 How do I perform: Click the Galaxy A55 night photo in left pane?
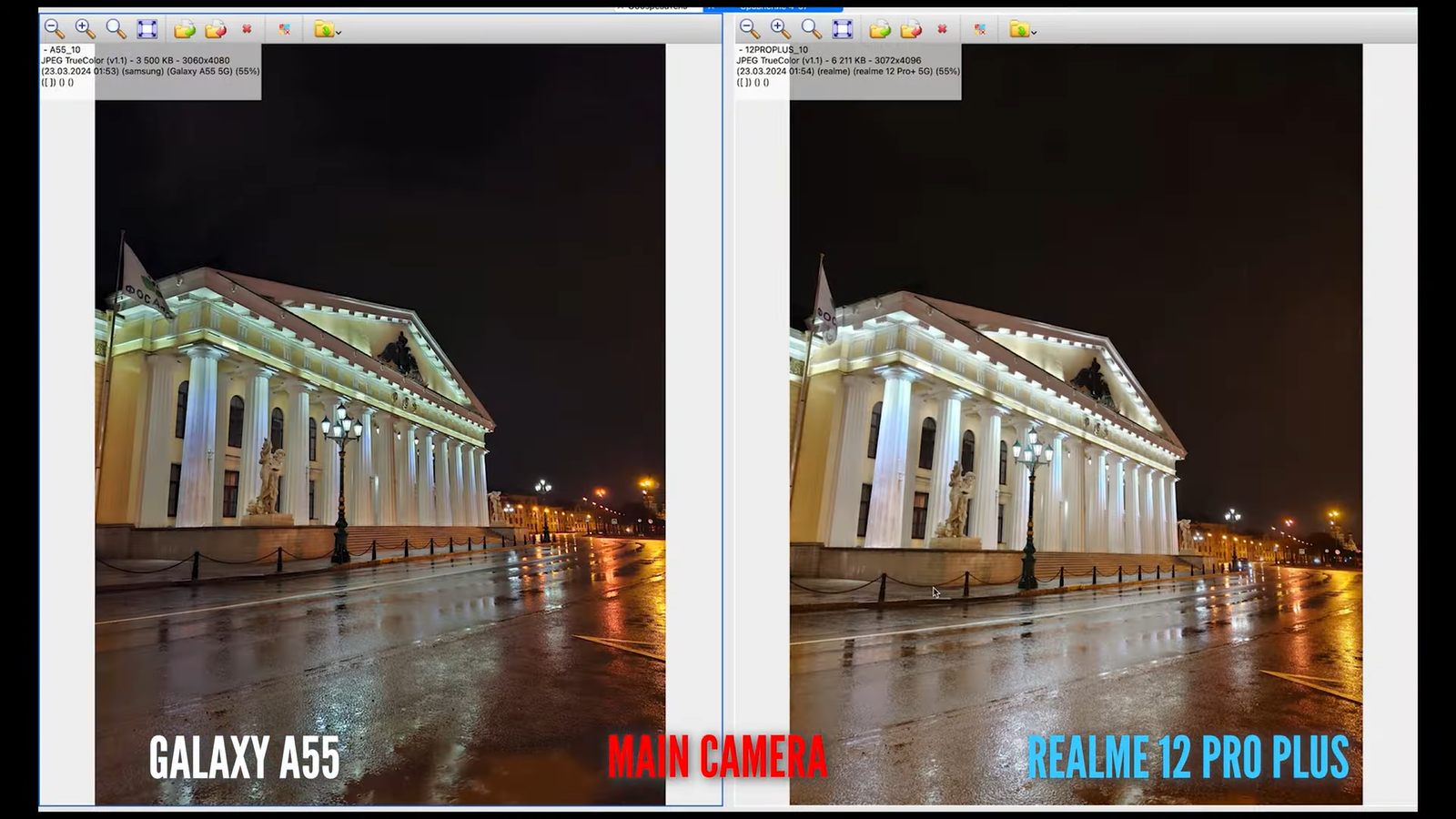[x=380, y=424]
